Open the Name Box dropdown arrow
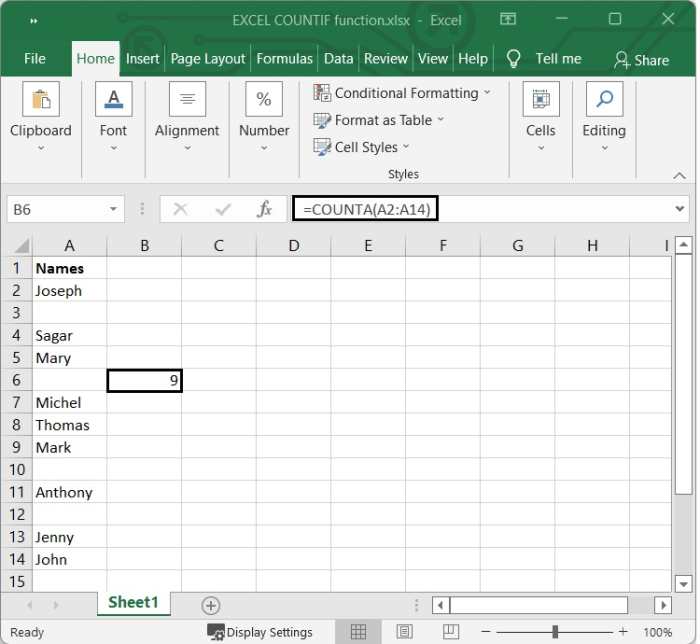 [113, 209]
